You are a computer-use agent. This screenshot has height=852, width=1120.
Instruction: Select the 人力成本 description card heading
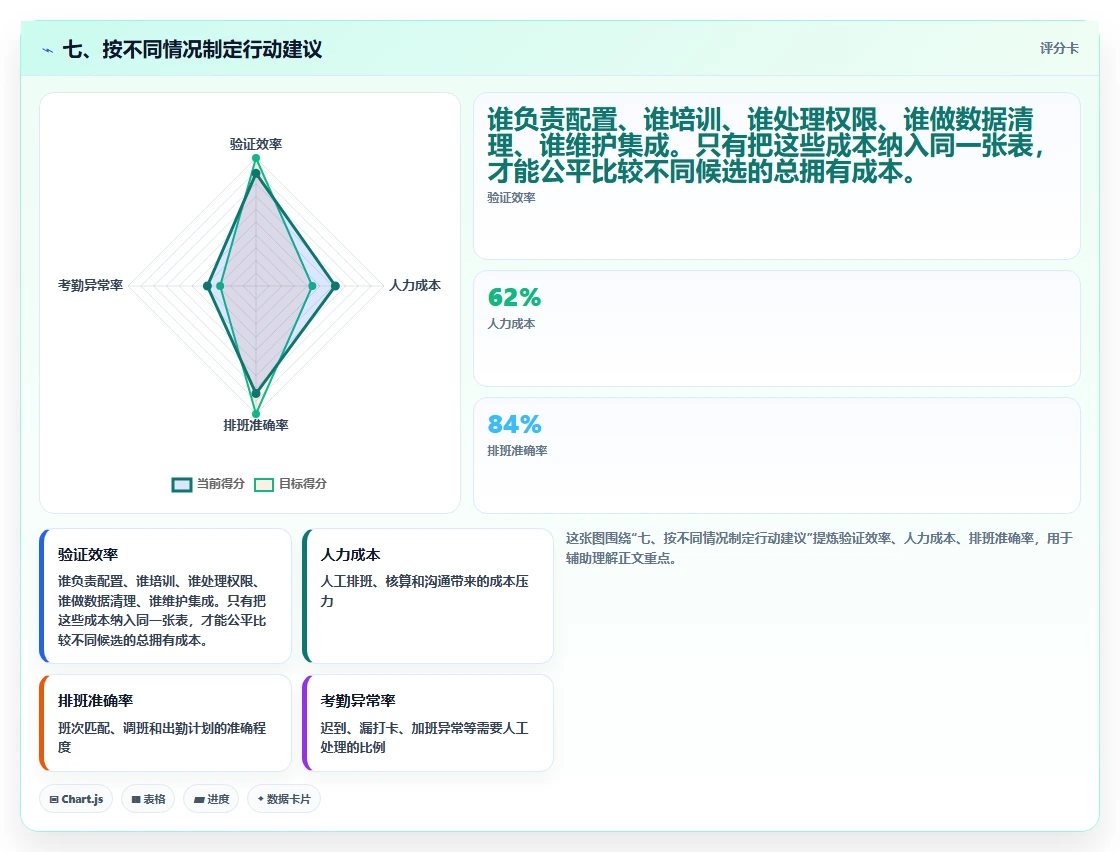pyautogui.click(x=350, y=554)
